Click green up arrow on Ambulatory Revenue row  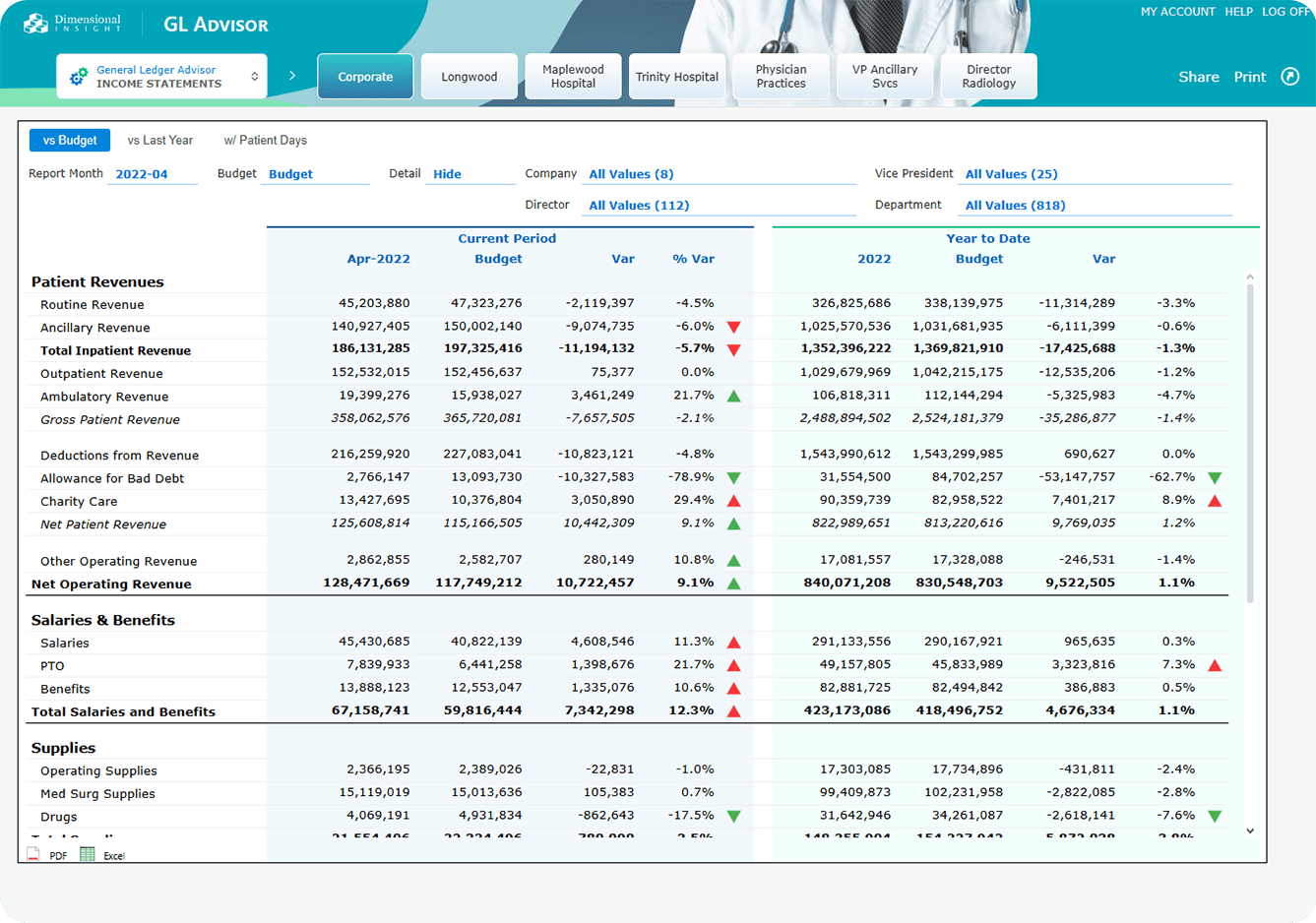(x=733, y=397)
